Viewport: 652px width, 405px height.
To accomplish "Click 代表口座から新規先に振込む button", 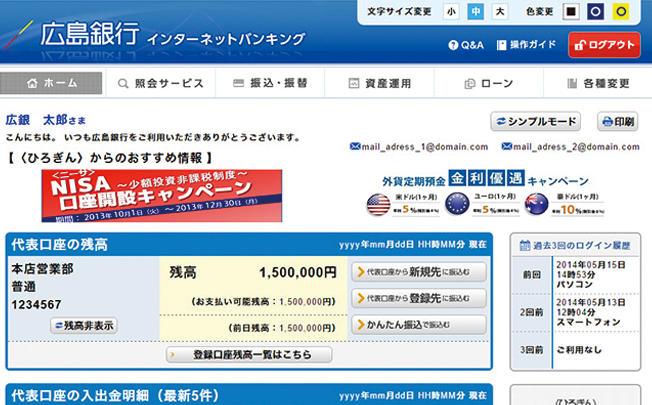I will (419, 272).
